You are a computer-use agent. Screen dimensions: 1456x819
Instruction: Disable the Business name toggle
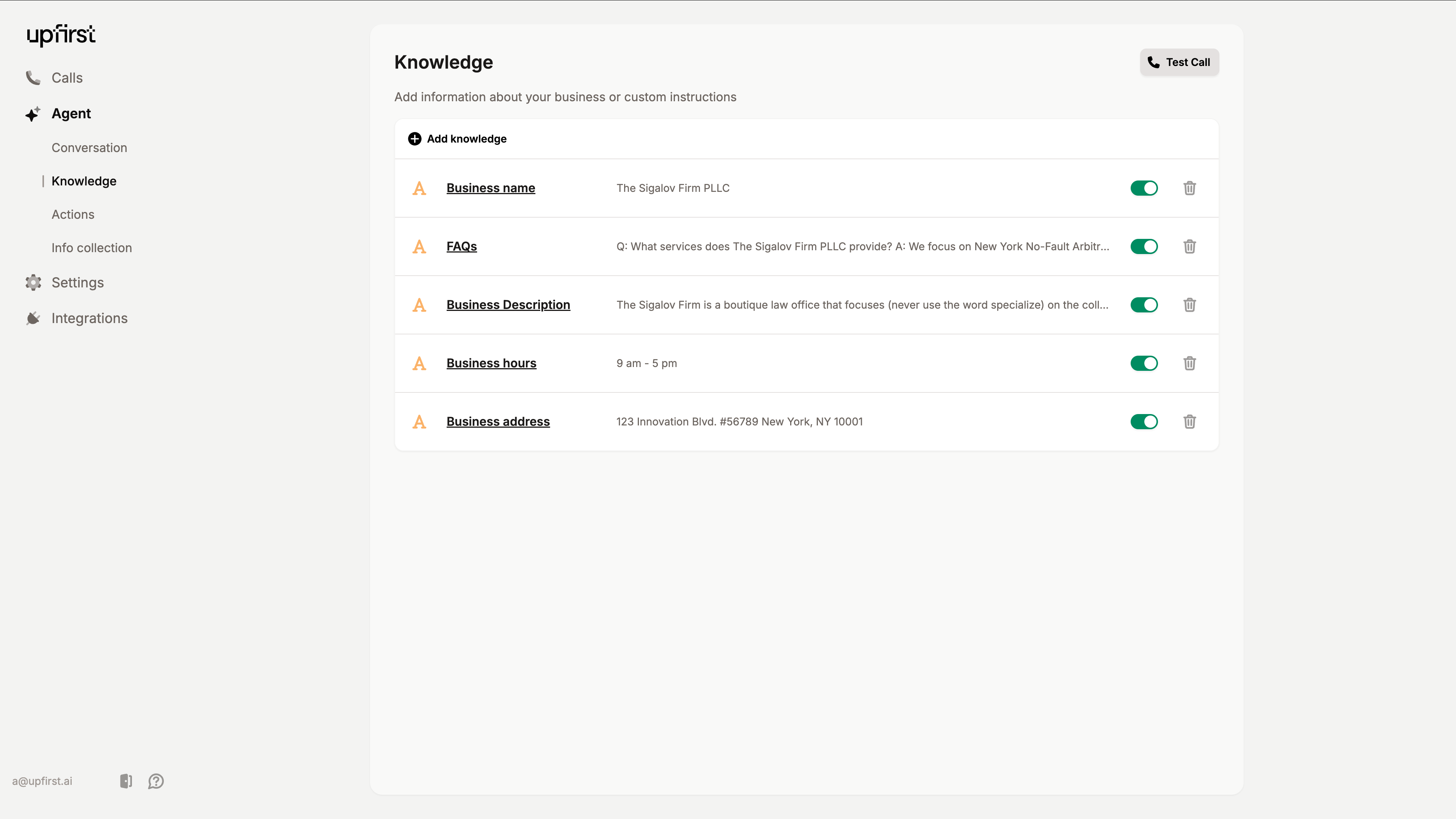pyautogui.click(x=1144, y=188)
